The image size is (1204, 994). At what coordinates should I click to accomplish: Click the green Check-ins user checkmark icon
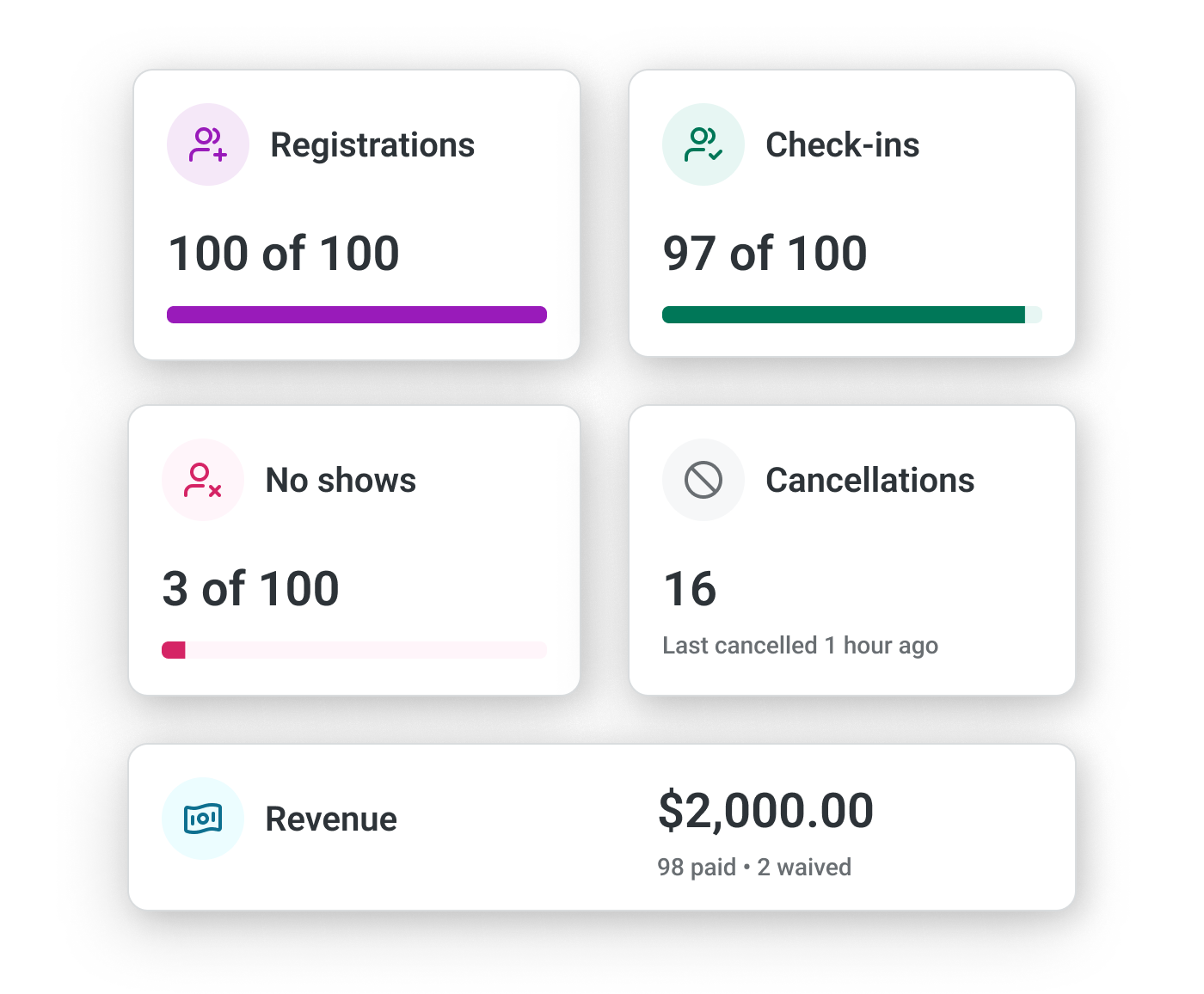703,144
